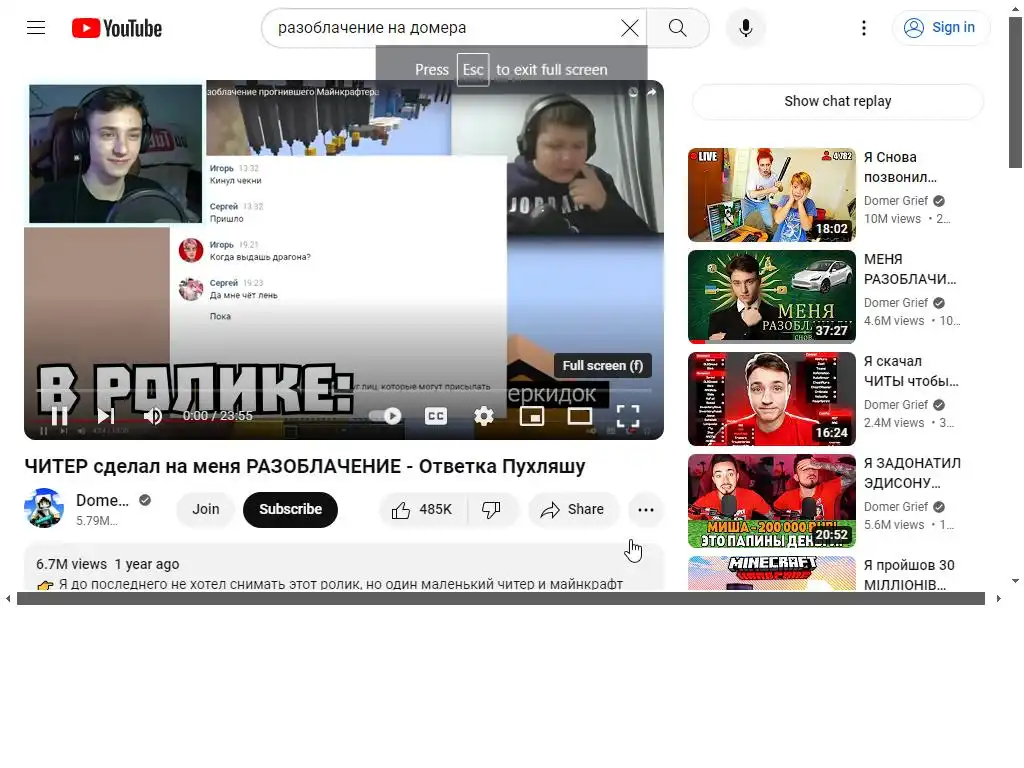Switch to theater mode
The image size is (1024, 768).
click(x=579, y=415)
